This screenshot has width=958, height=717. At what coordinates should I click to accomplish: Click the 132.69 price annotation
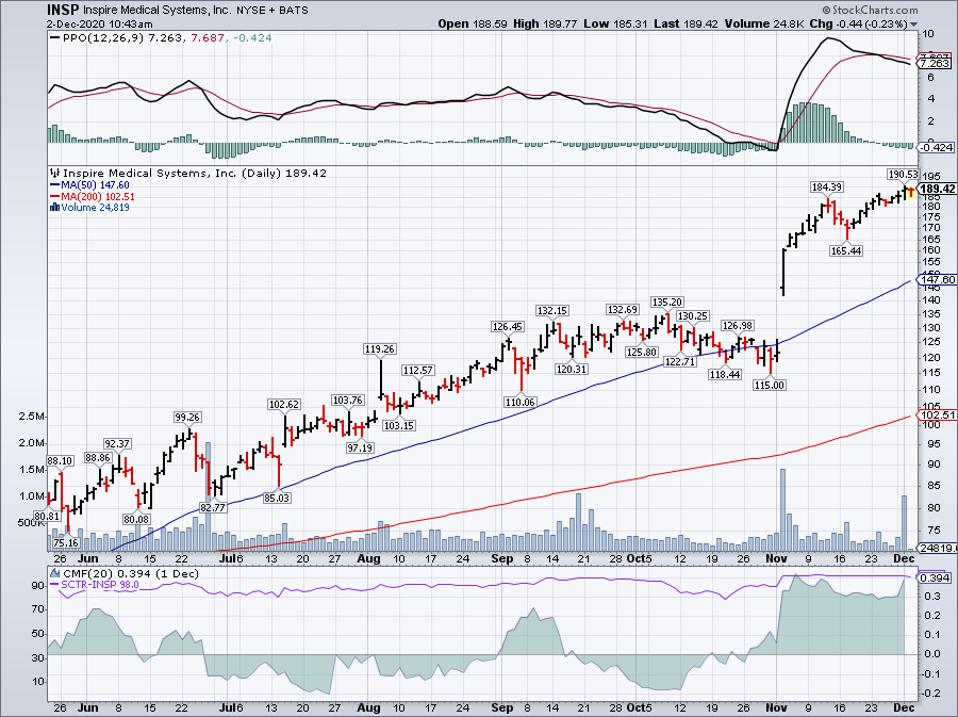(x=623, y=310)
